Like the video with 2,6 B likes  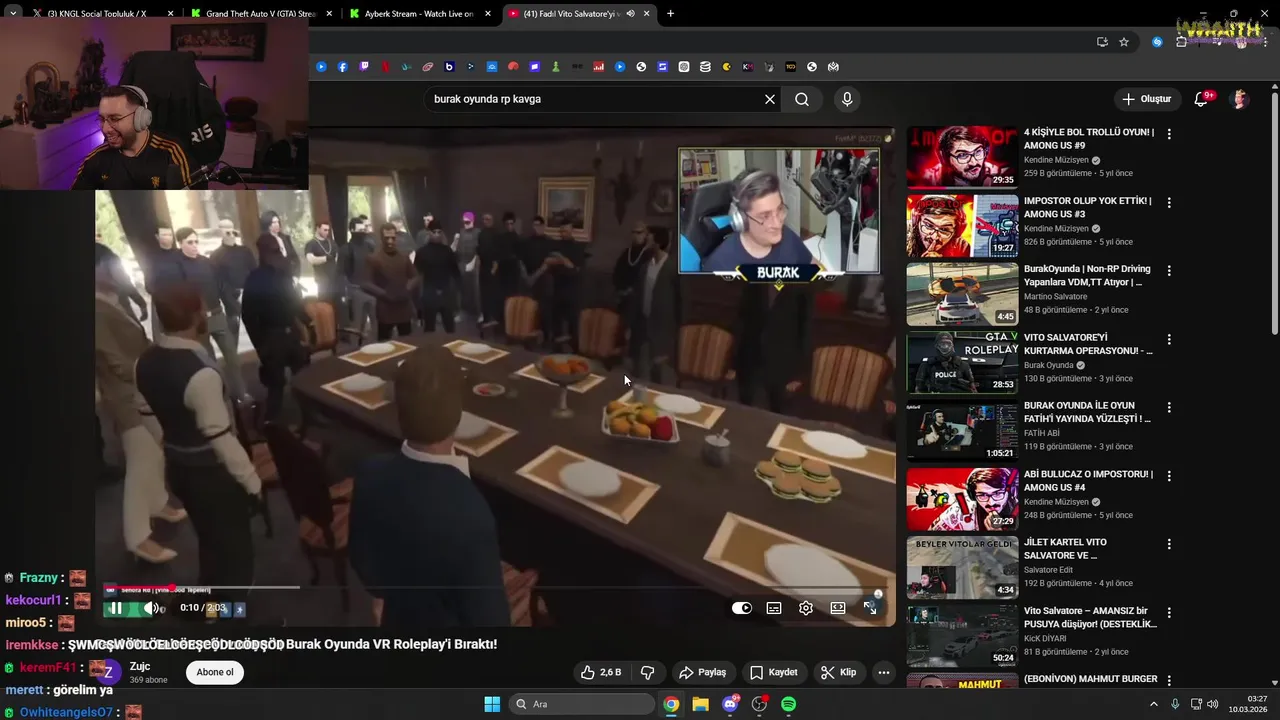click(x=601, y=673)
